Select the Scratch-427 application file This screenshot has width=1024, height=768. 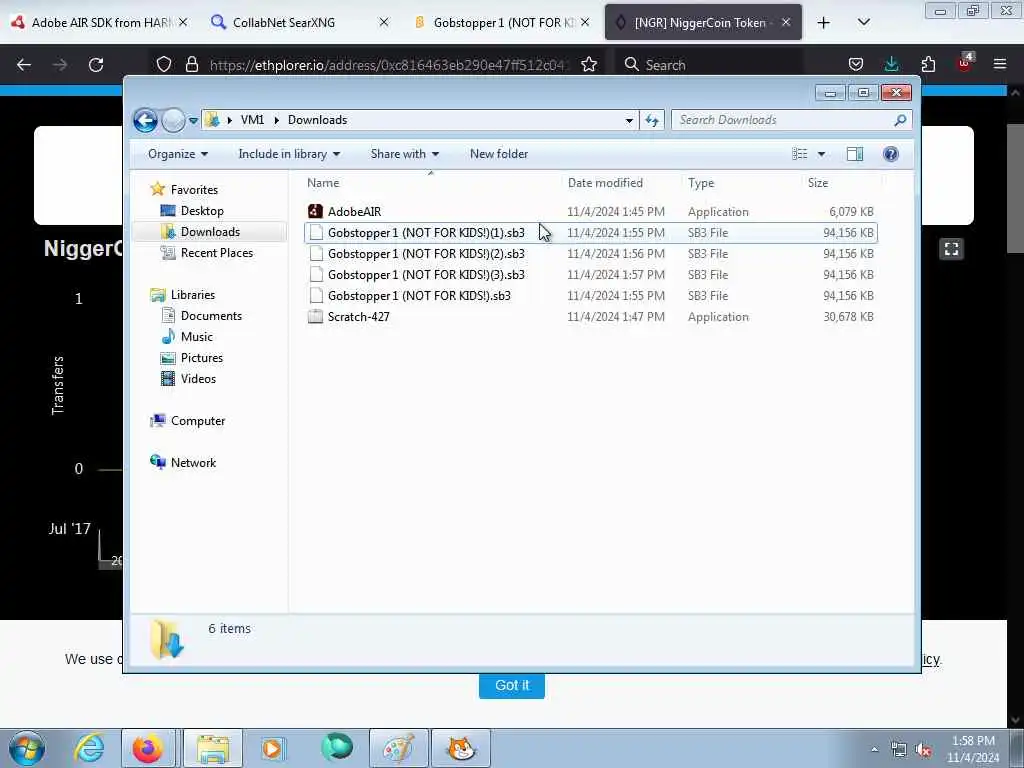point(590,317)
